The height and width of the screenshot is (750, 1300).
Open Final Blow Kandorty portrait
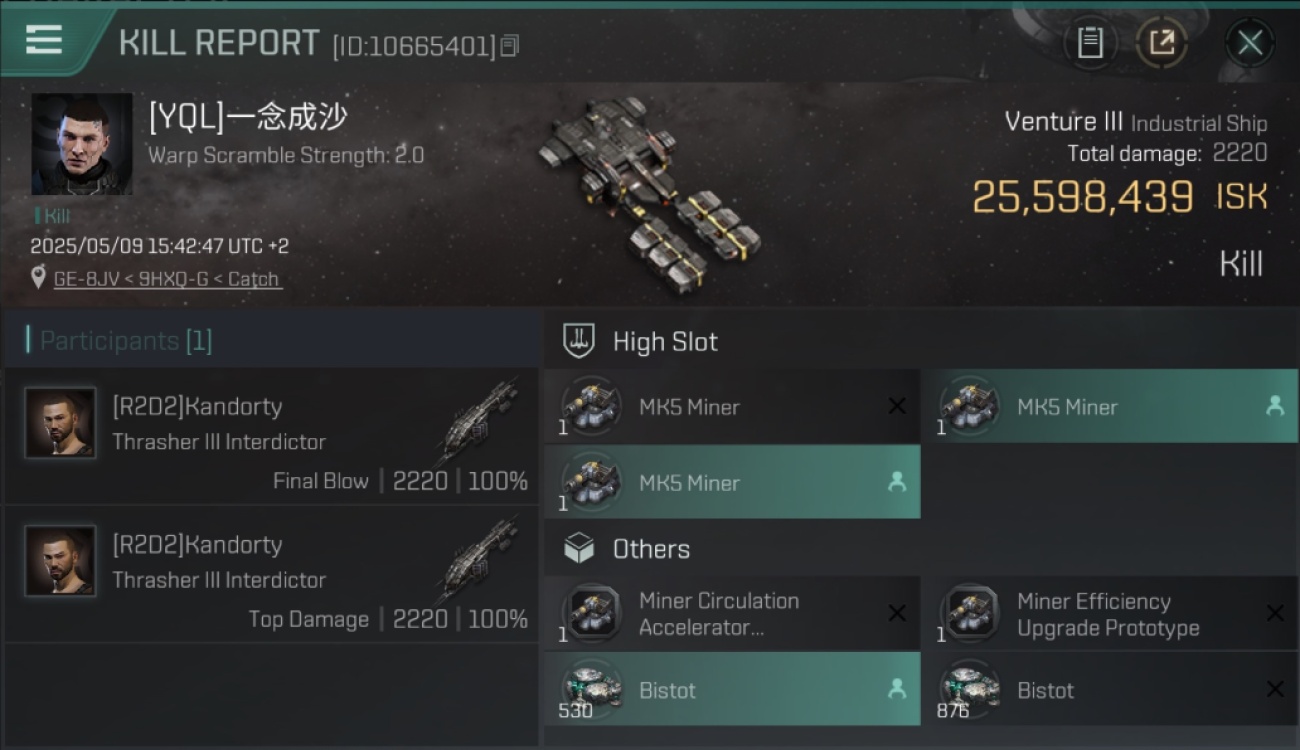[x=61, y=423]
